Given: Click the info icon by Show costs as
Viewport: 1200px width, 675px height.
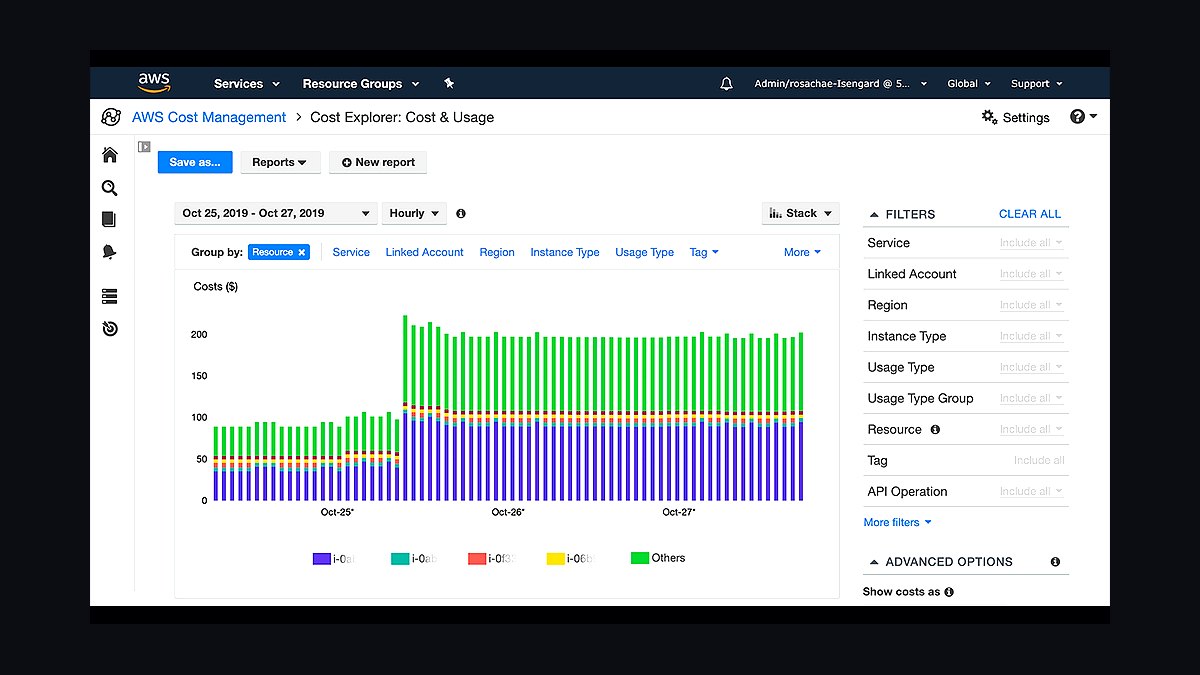Looking at the screenshot, I should (x=949, y=592).
